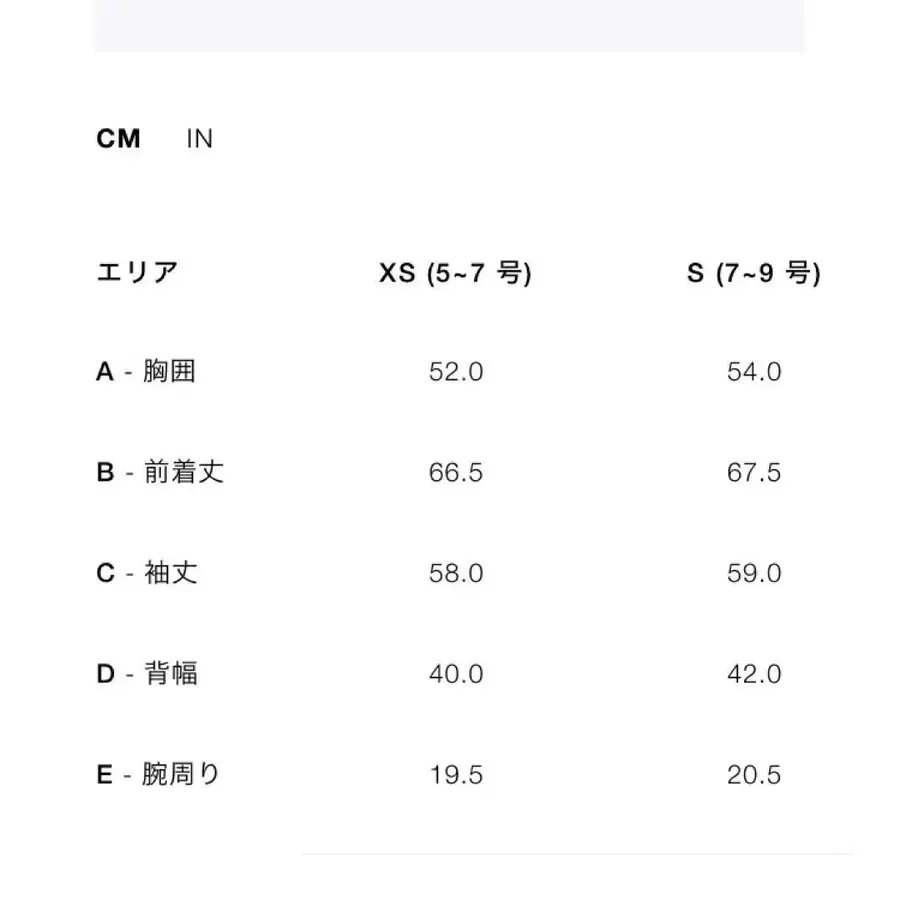Screen dimensions: 900x900
Task: Switch measurement units to IN
Action: [200, 139]
